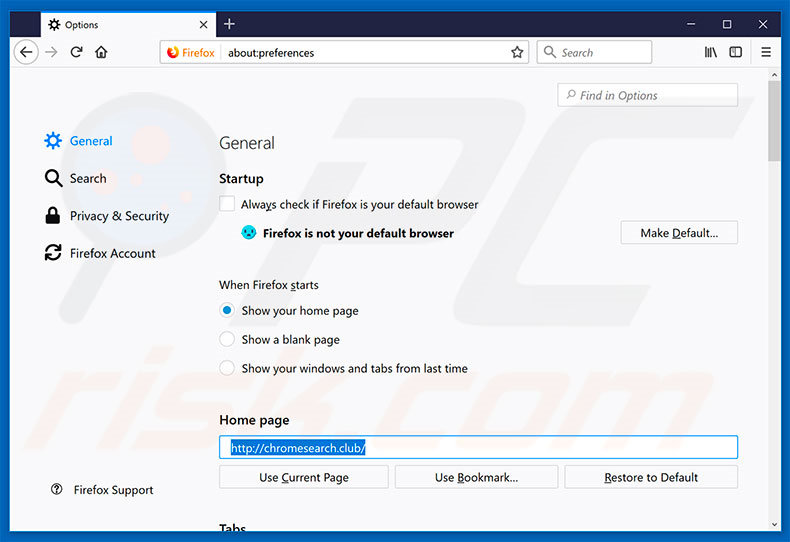
Task: Click Use Current Page button
Action: (304, 477)
